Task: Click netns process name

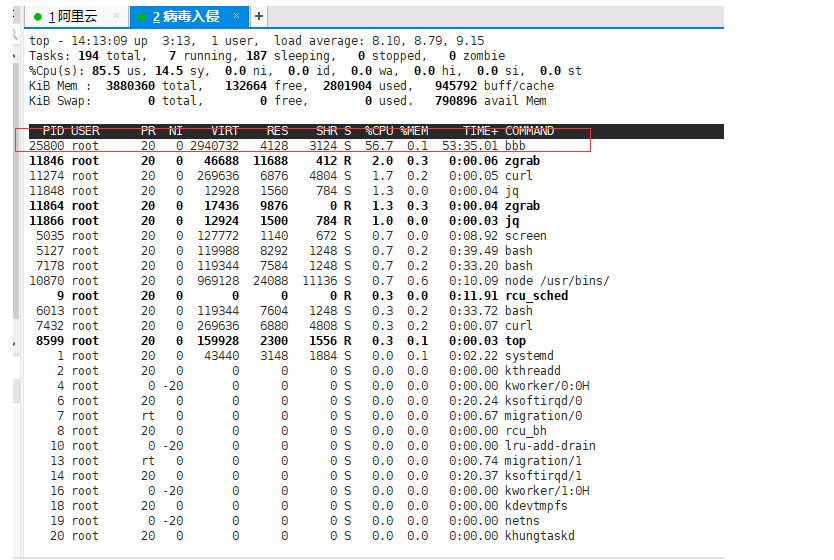Action: [522, 521]
